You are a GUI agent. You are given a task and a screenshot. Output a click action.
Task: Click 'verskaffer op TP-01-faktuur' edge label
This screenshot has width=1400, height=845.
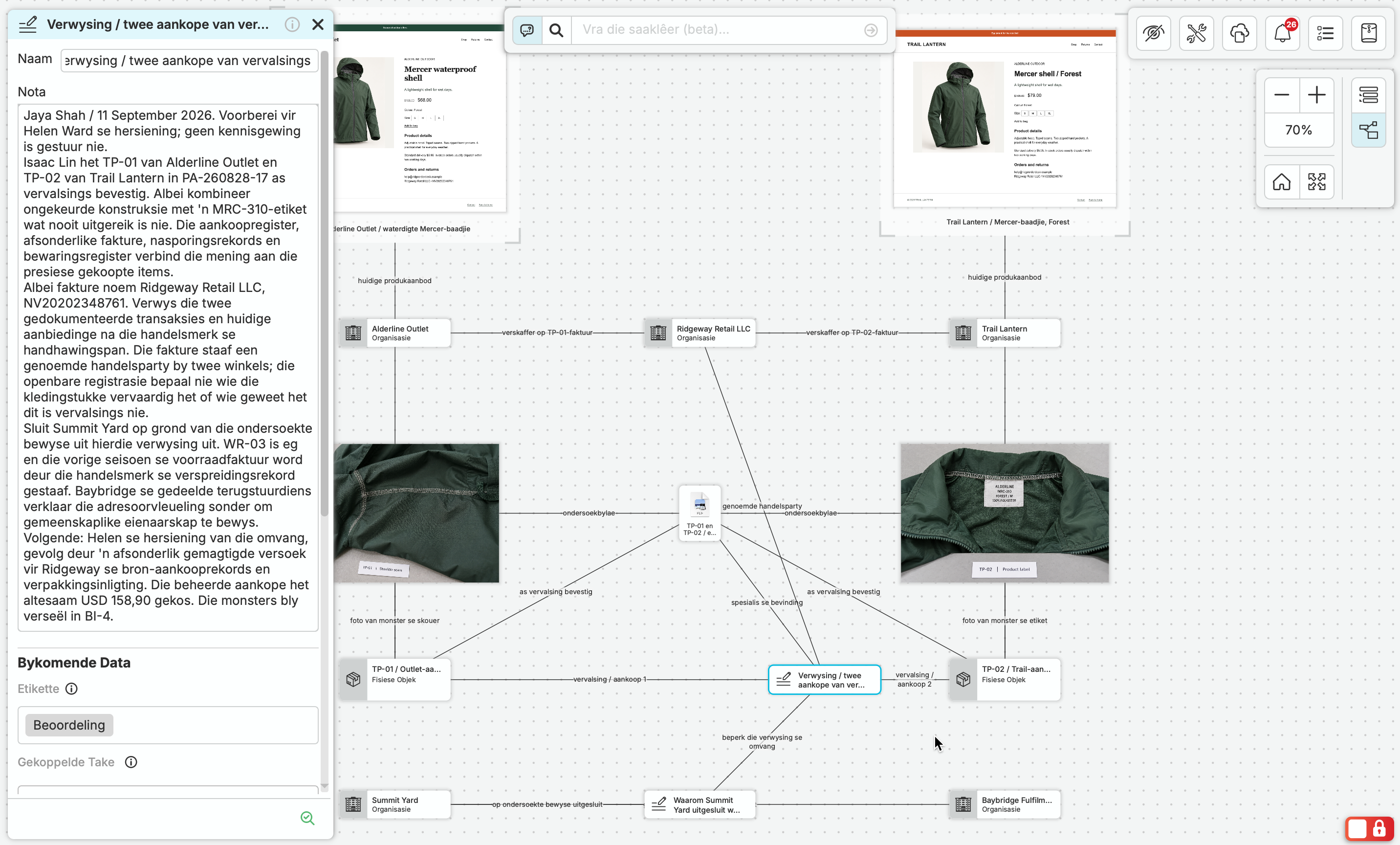(547, 333)
